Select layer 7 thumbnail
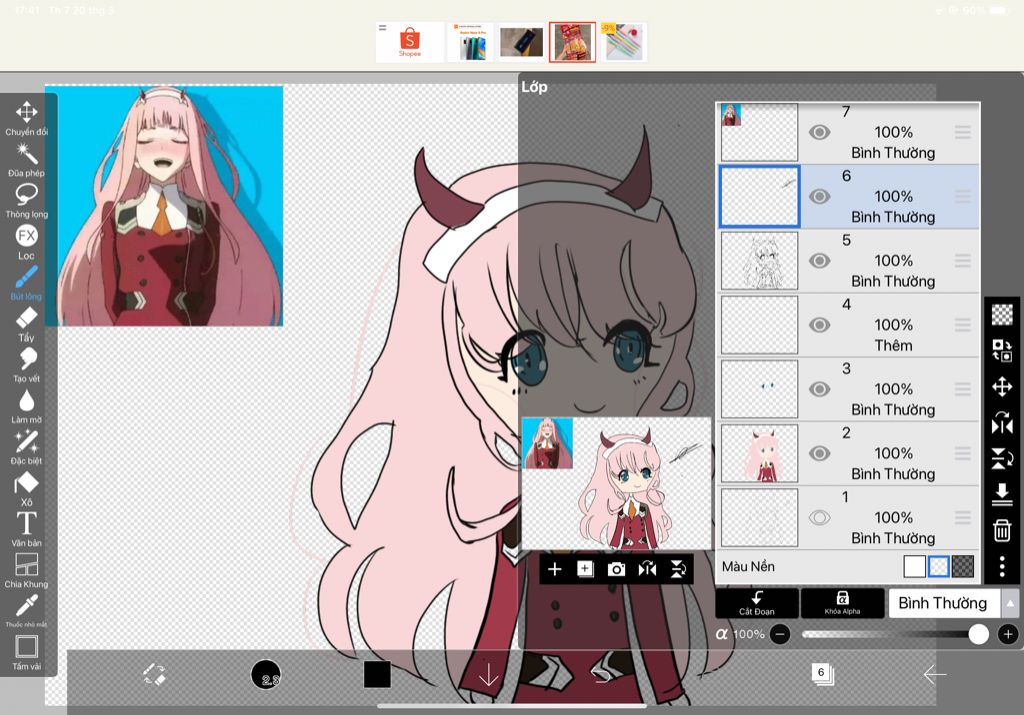Image resolution: width=1024 pixels, height=715 pixels. (x=759, y=133)
